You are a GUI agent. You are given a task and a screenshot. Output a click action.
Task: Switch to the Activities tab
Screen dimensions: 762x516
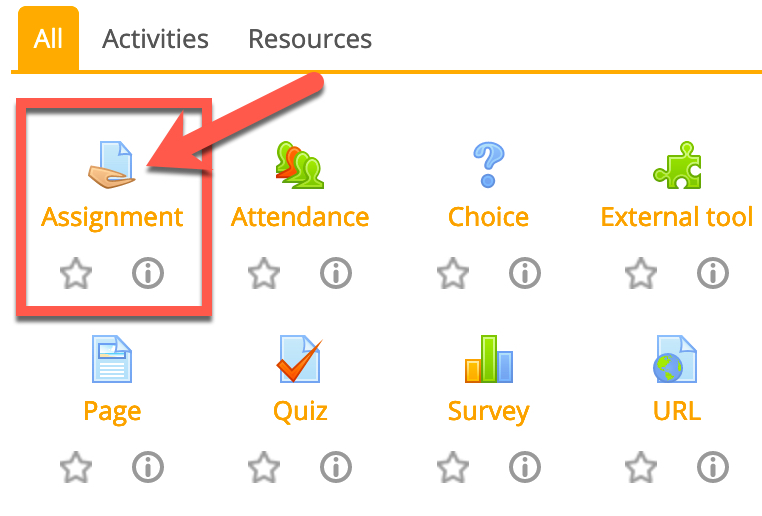pyautogui.click(x=155, y=39)
